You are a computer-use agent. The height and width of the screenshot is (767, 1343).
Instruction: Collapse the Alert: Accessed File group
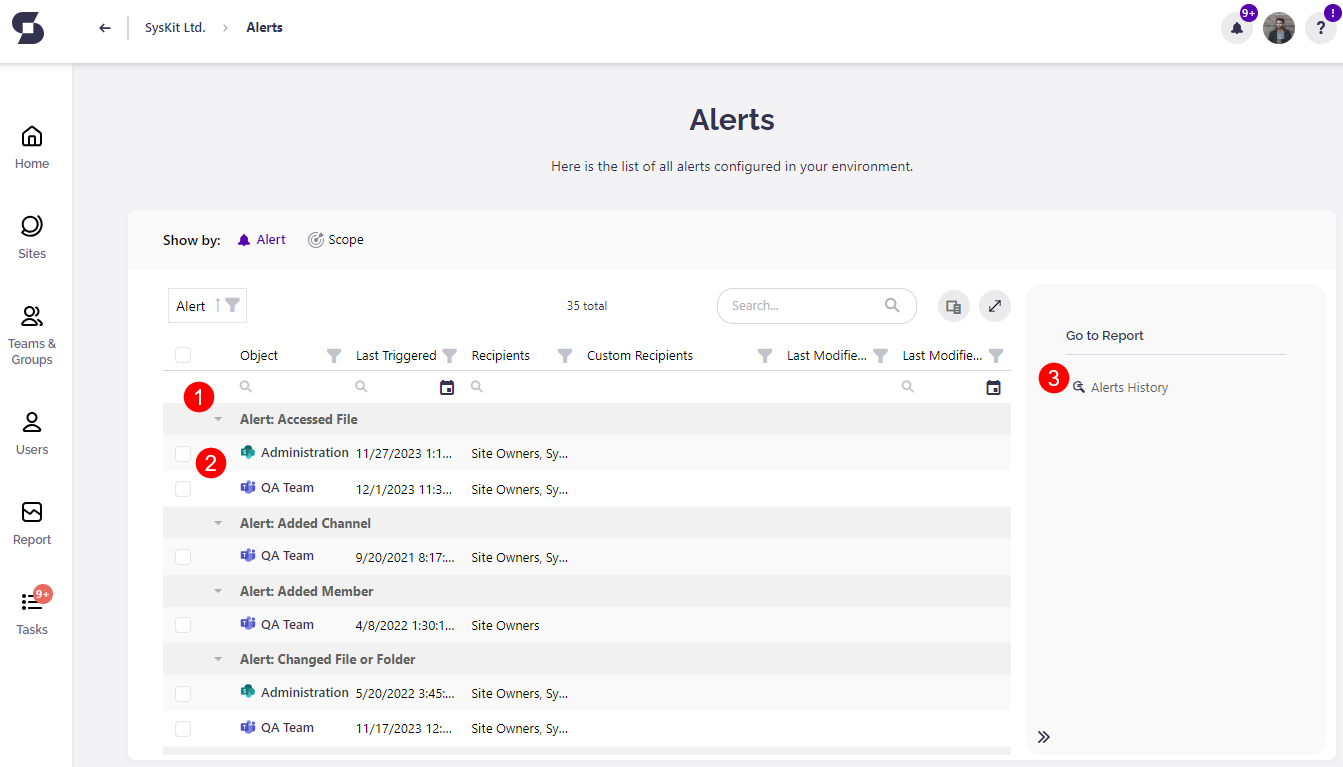pyautogui.click(x=218, y=419)
